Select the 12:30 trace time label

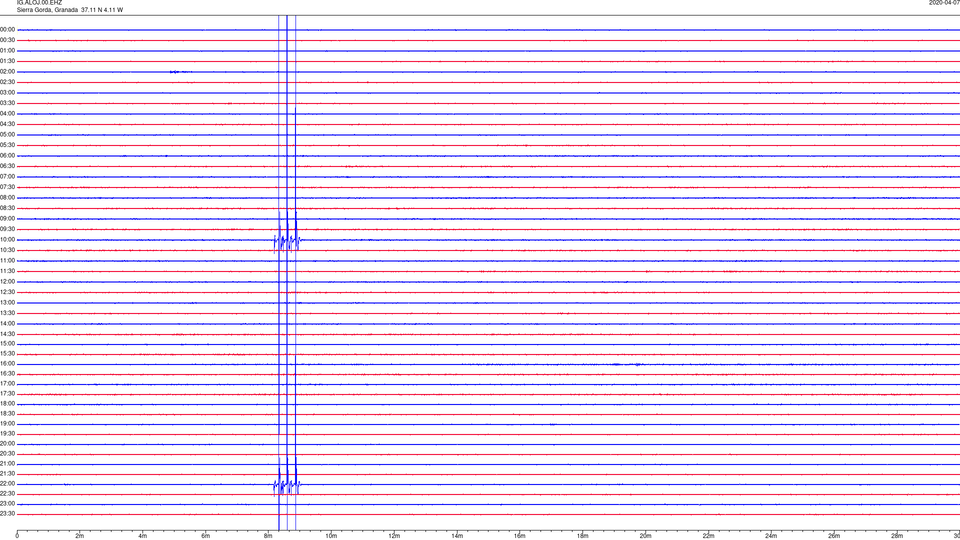(x=7, y=292)
